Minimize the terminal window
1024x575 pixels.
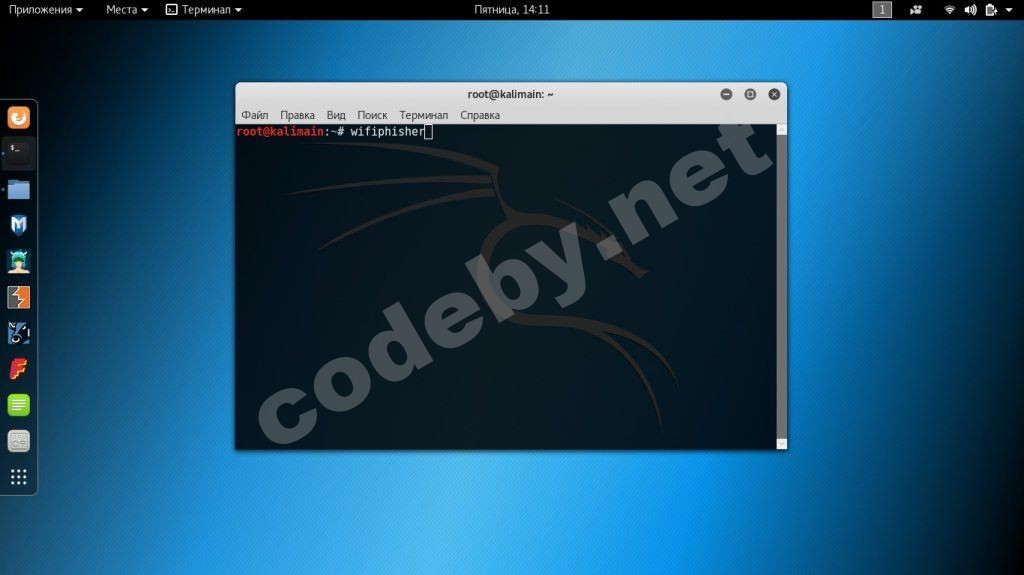click(726, 94)
